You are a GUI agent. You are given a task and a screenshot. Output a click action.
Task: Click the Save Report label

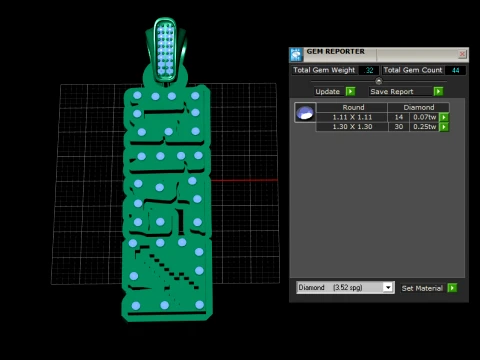392,91
